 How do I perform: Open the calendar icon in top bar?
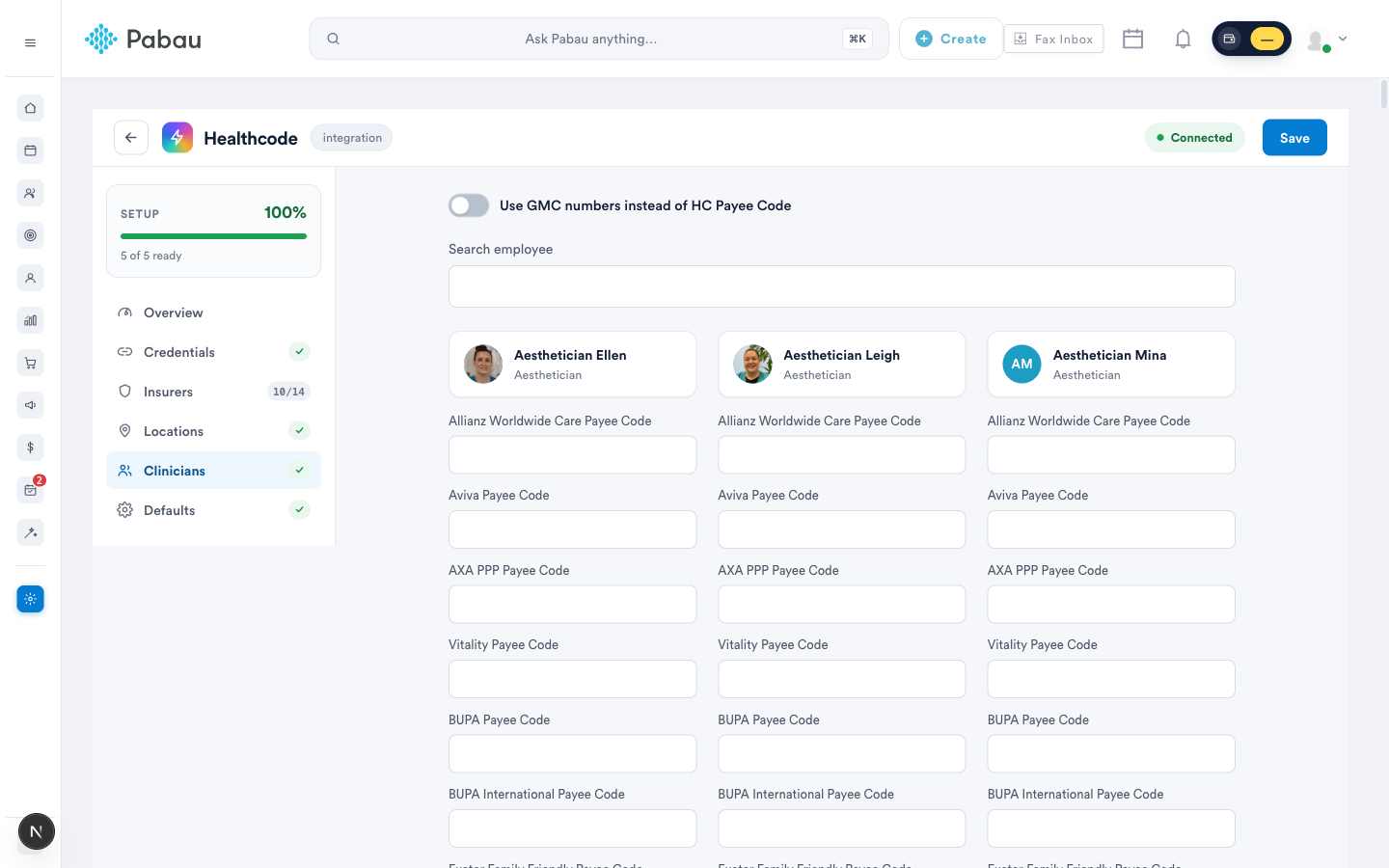[1132, 39]
